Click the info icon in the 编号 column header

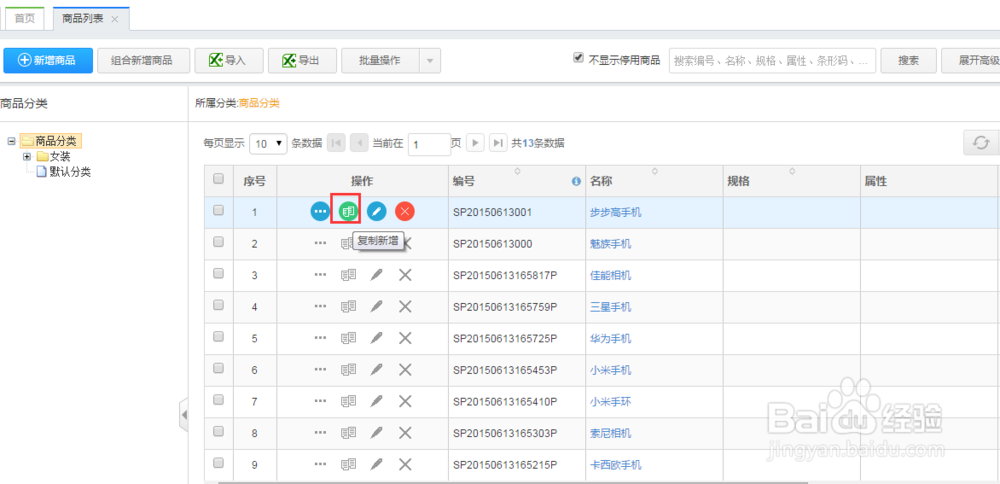[x=577, y=182]
